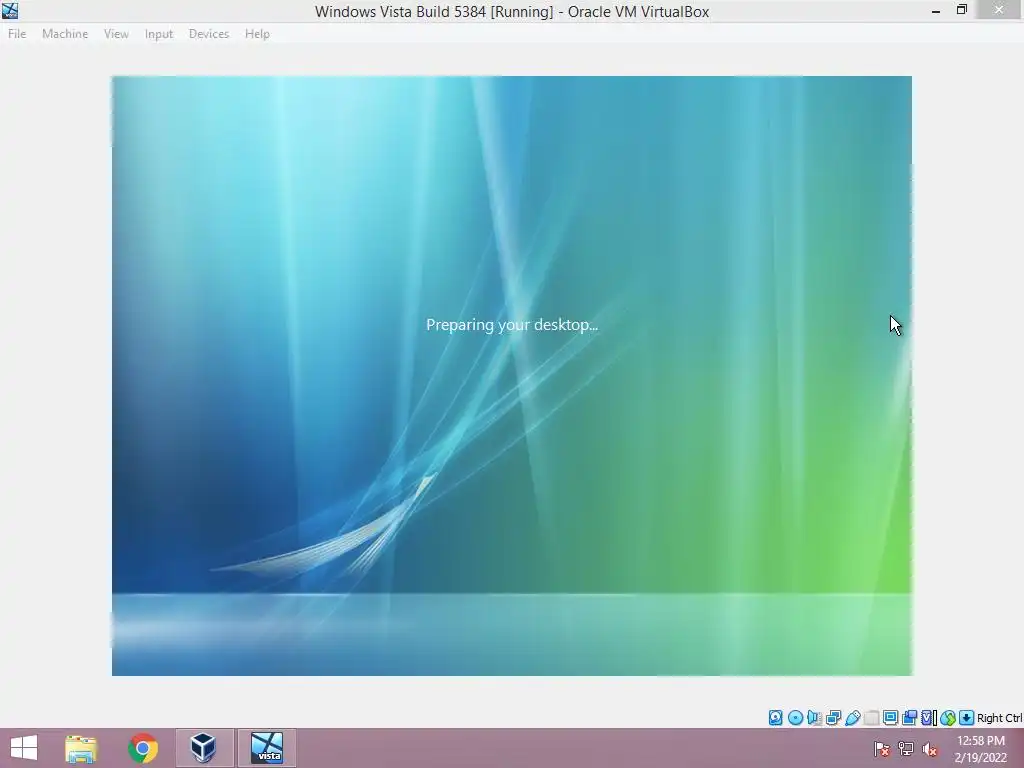Screen dimensions: 1024x768
Task: Click the display settings indicator
Action: point(890,718)
